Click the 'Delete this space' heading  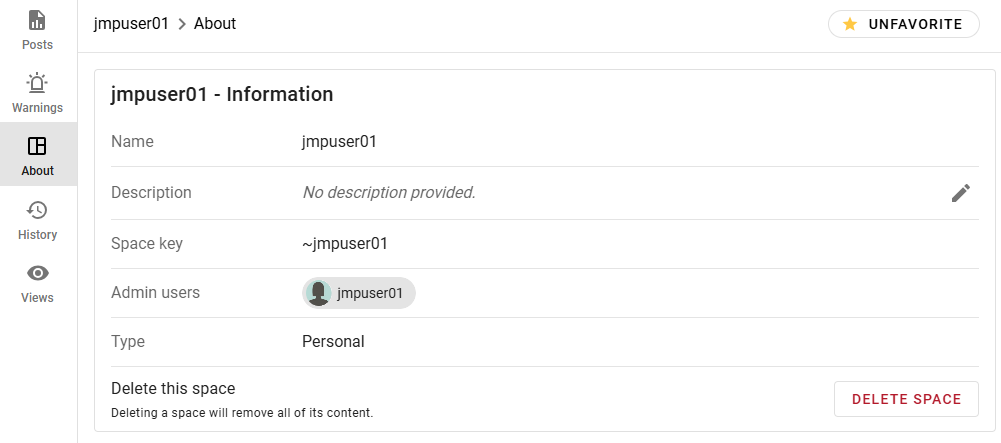pyautogui.click(x=173, y=389)
